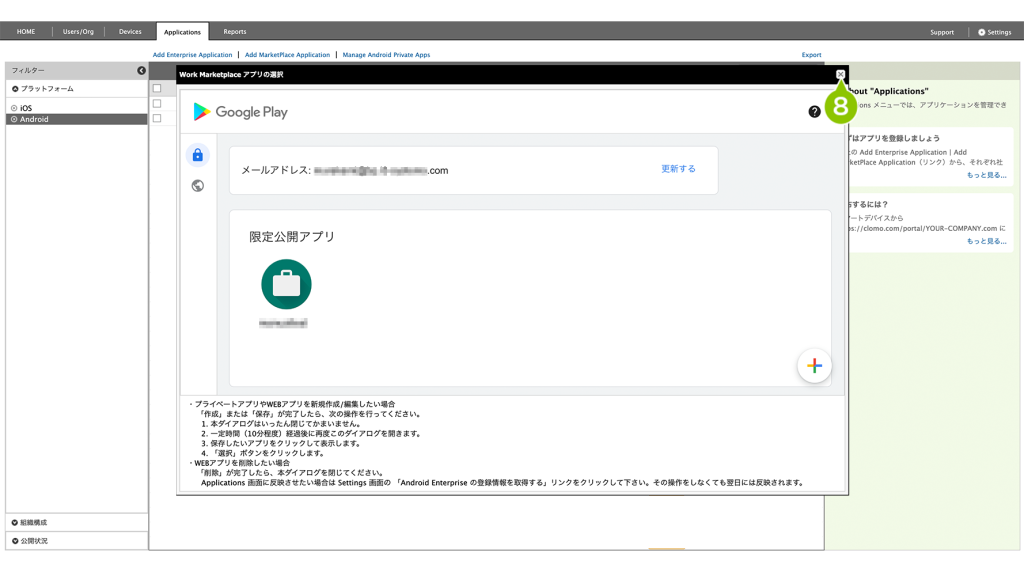Open Google Play help question icon
This screenshot has width=1024, height=576.
814,112
